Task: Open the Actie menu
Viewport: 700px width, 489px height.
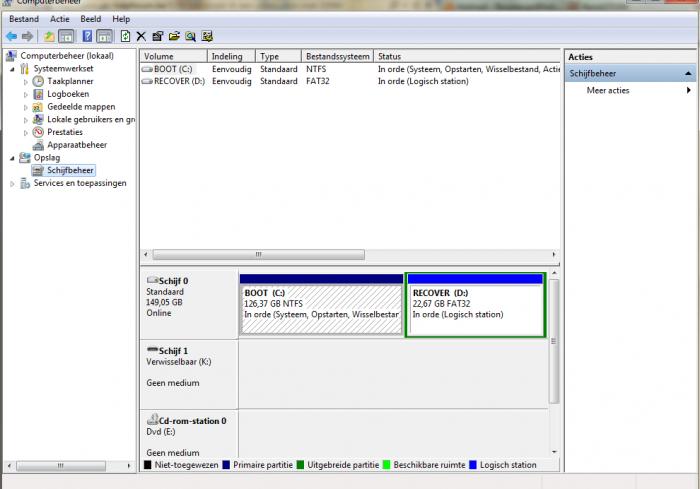Action: click(x=59, y=19)
